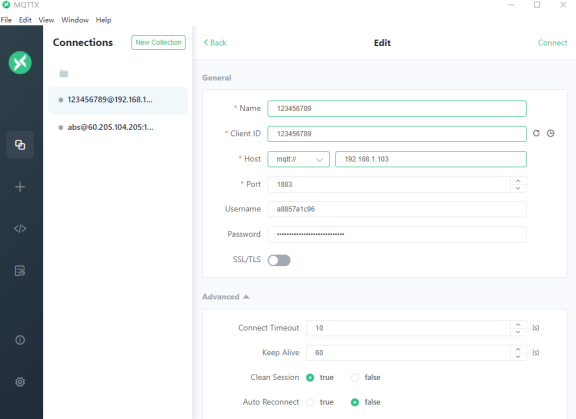Open the Window menu
The height and width of the screenshot is (419, 576).
pyautogui.click(x=75, y=20)
